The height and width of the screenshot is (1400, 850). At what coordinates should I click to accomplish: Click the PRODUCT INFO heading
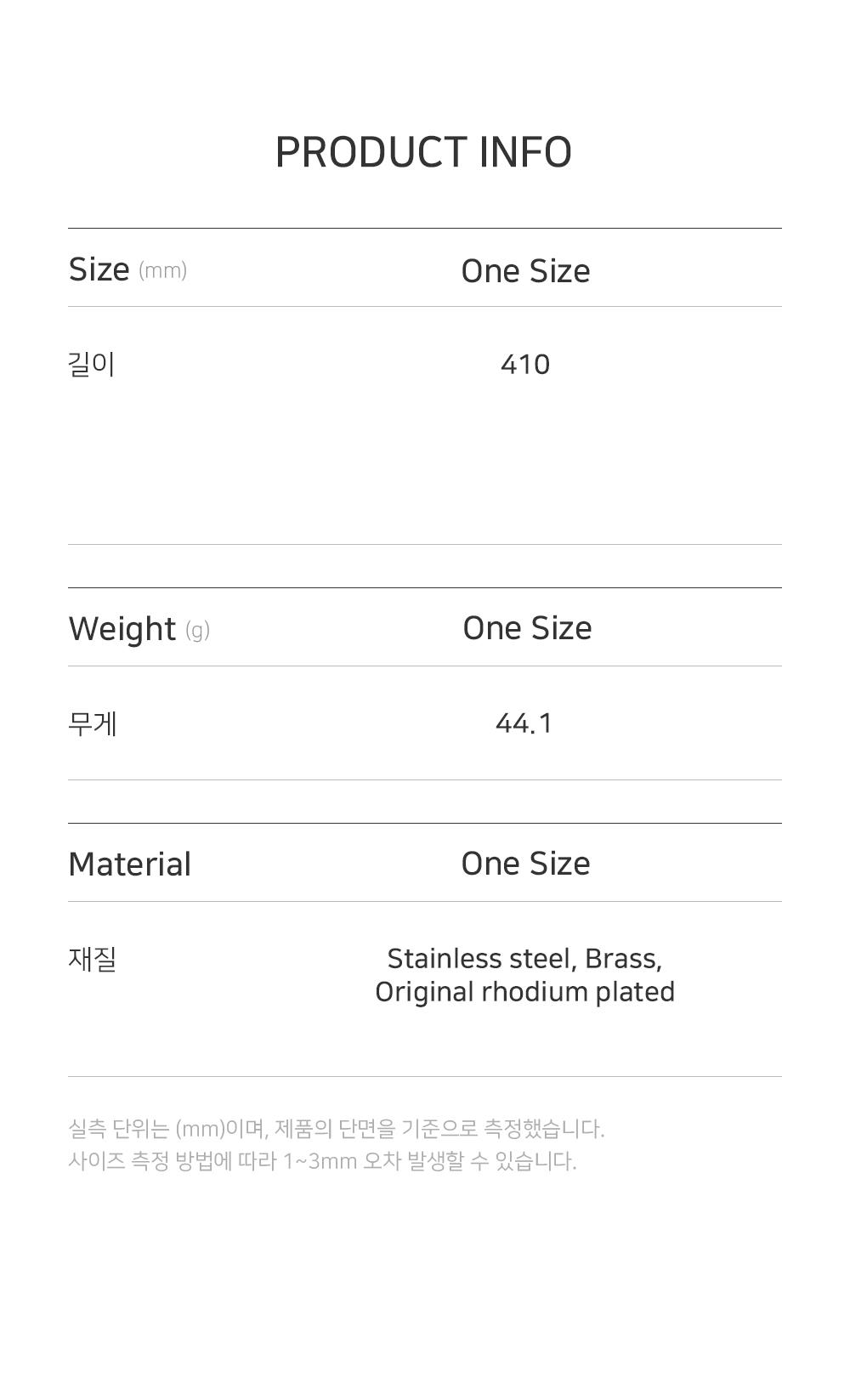[423, 153]
